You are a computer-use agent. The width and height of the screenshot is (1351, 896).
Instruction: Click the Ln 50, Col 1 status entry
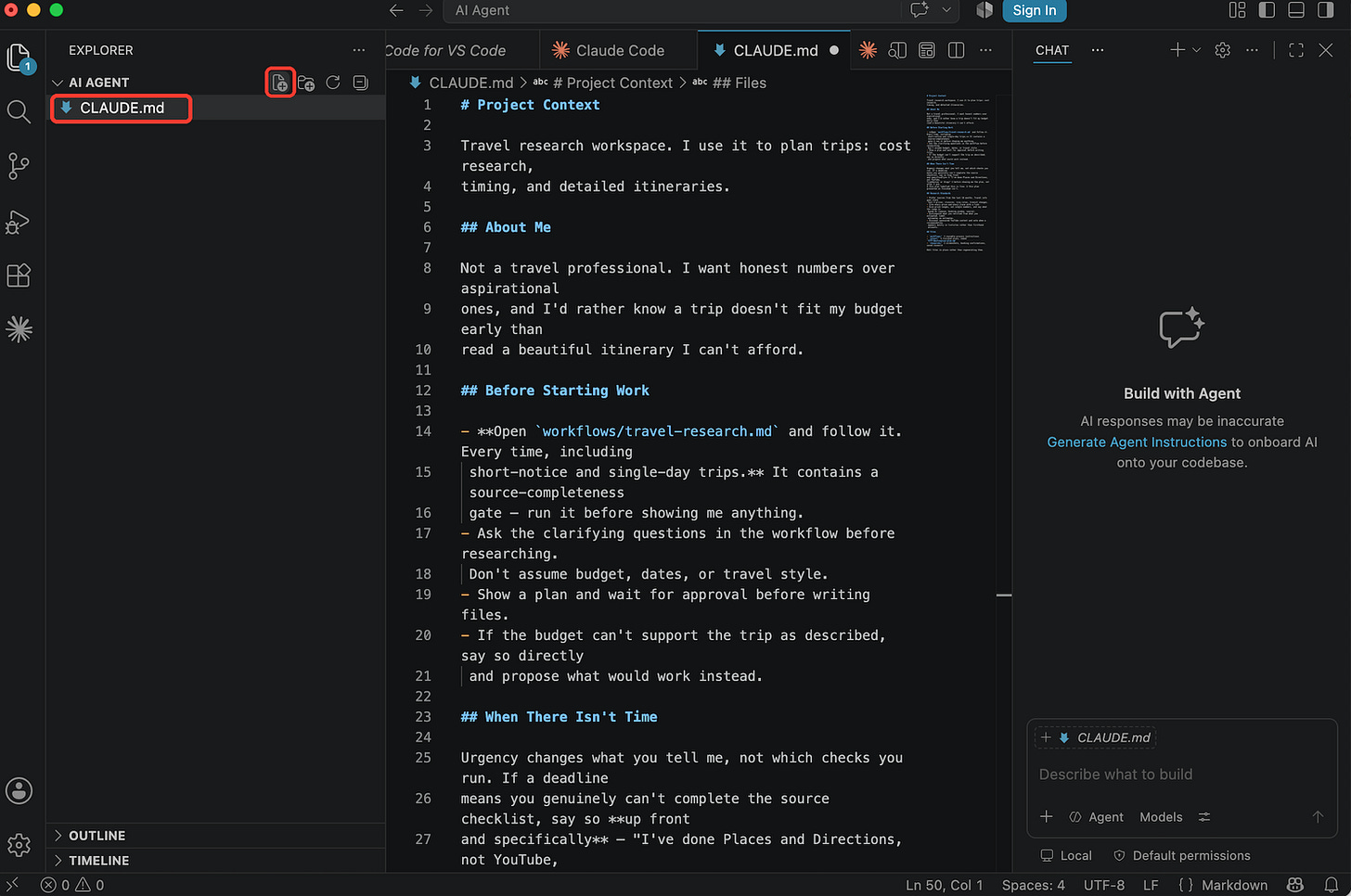point(944,885)
